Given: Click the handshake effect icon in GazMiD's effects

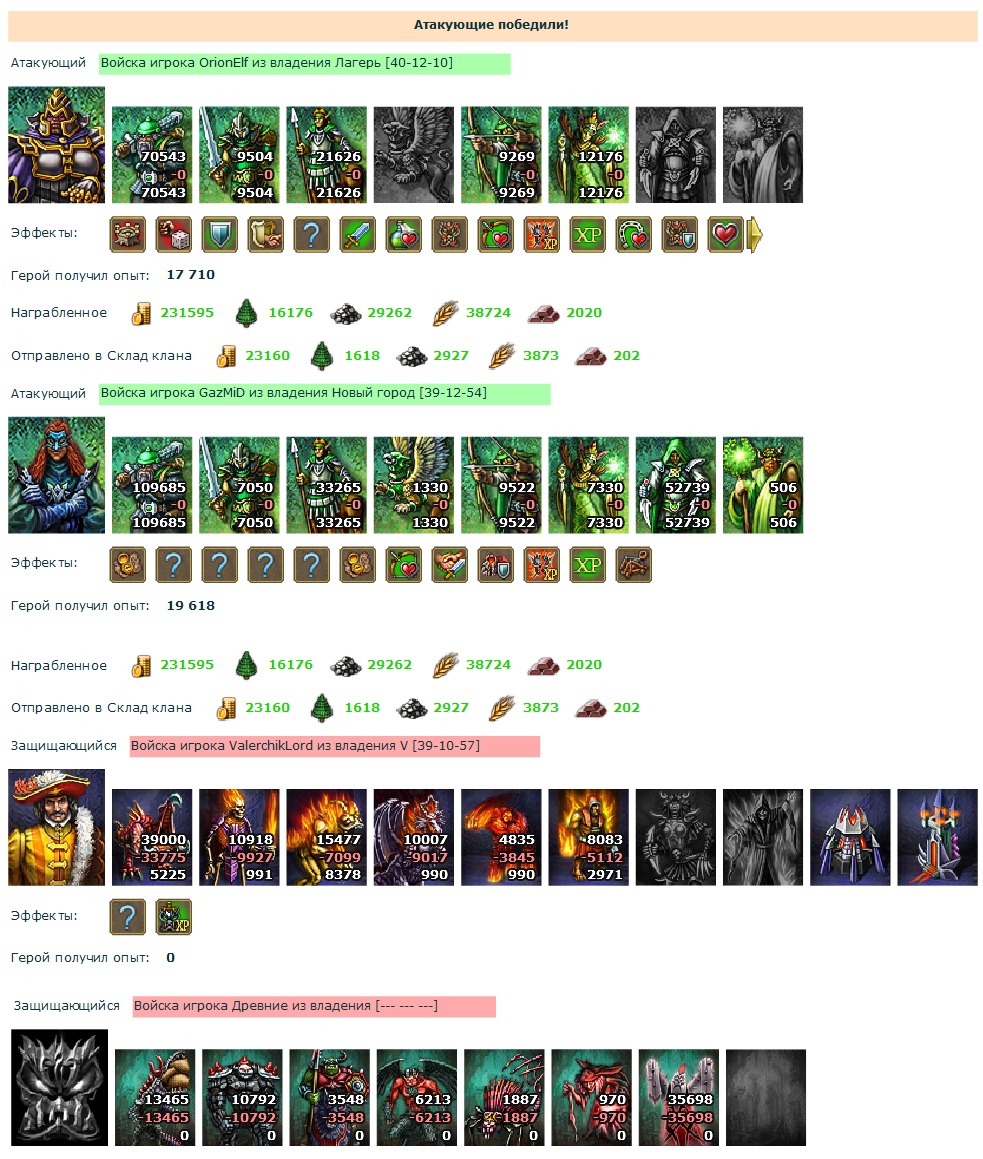Looking at the screenshot, I should 449,565.
